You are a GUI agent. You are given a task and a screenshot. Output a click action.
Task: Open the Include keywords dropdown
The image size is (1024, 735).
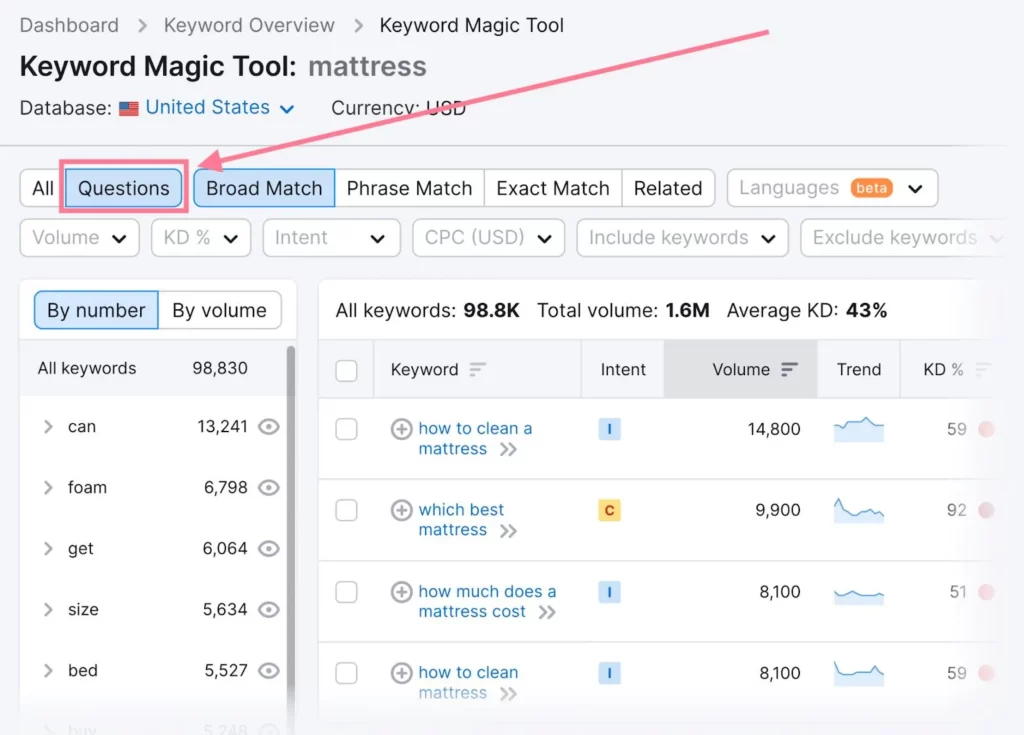682,238
